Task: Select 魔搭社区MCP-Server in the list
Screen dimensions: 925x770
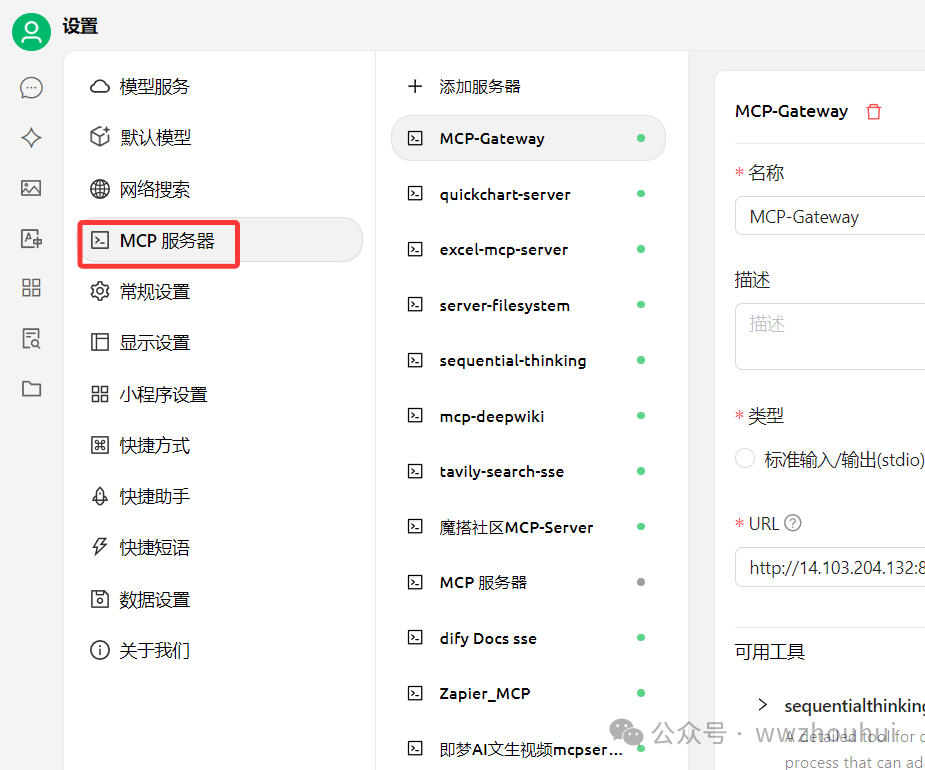Action: coord(528,527)
